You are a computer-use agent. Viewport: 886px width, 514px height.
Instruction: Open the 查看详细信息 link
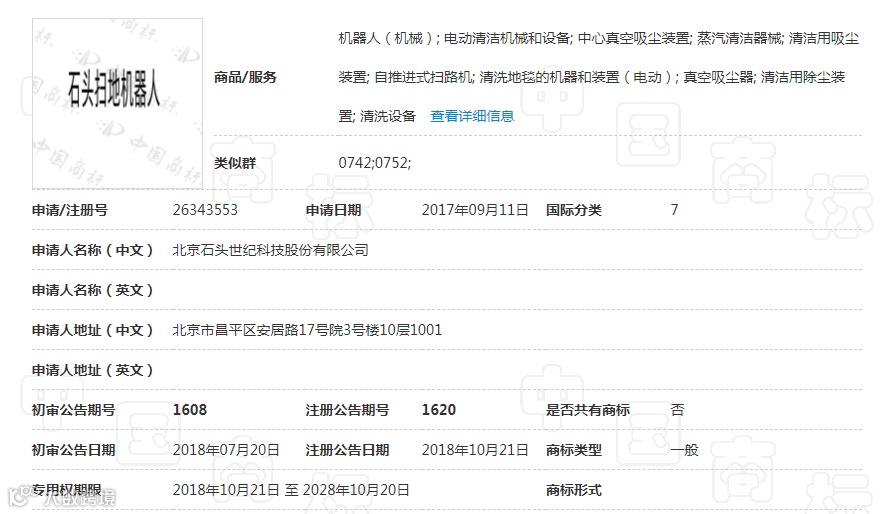(x=472, y=116)
